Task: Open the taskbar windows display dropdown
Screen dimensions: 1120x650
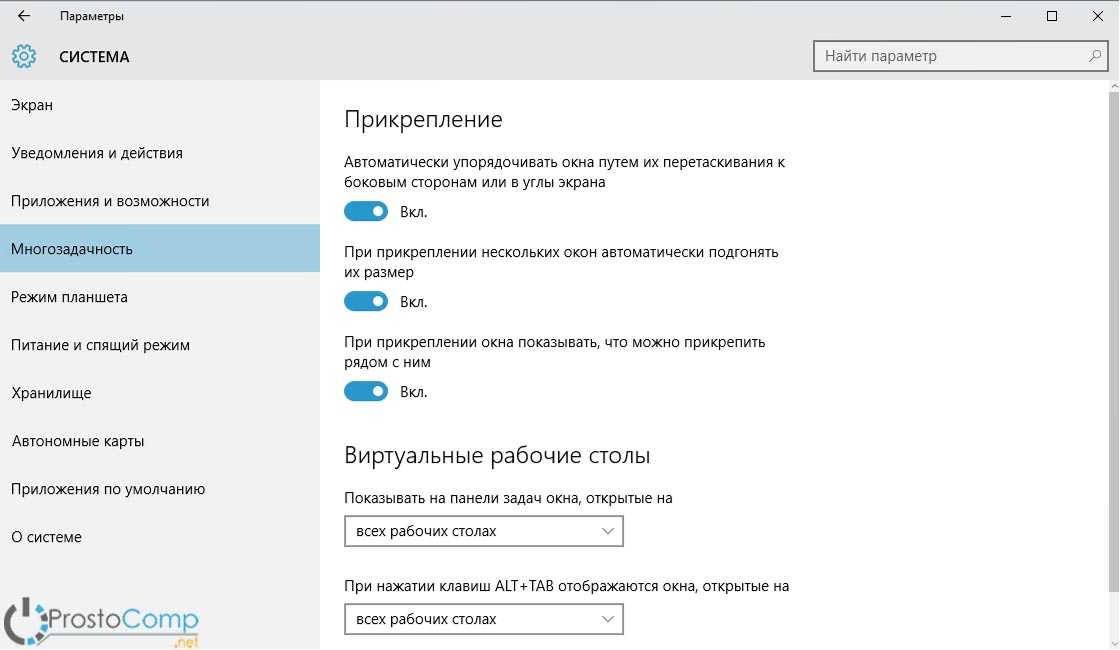Action: 483,531
